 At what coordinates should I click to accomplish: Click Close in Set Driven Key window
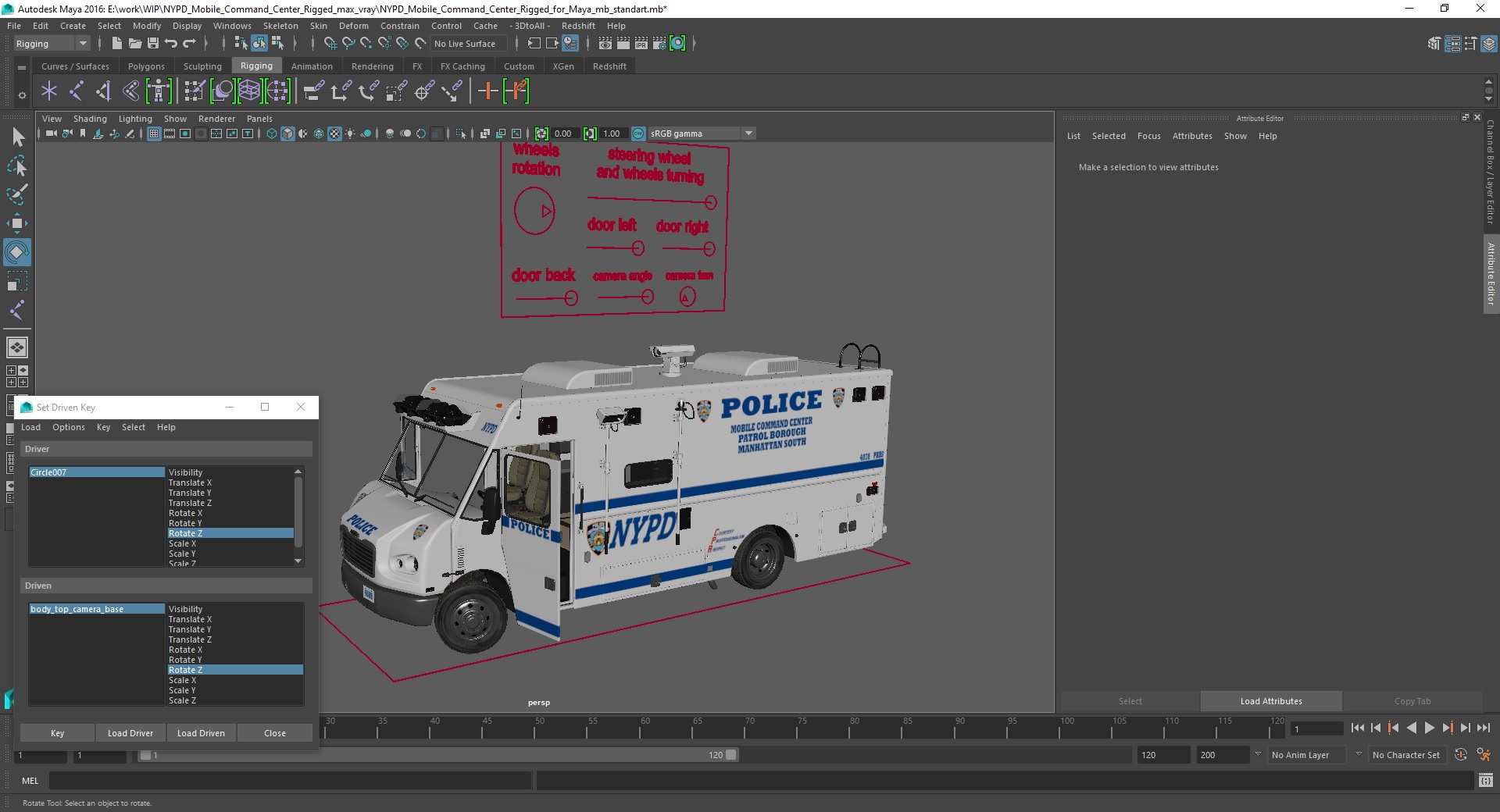275,733
